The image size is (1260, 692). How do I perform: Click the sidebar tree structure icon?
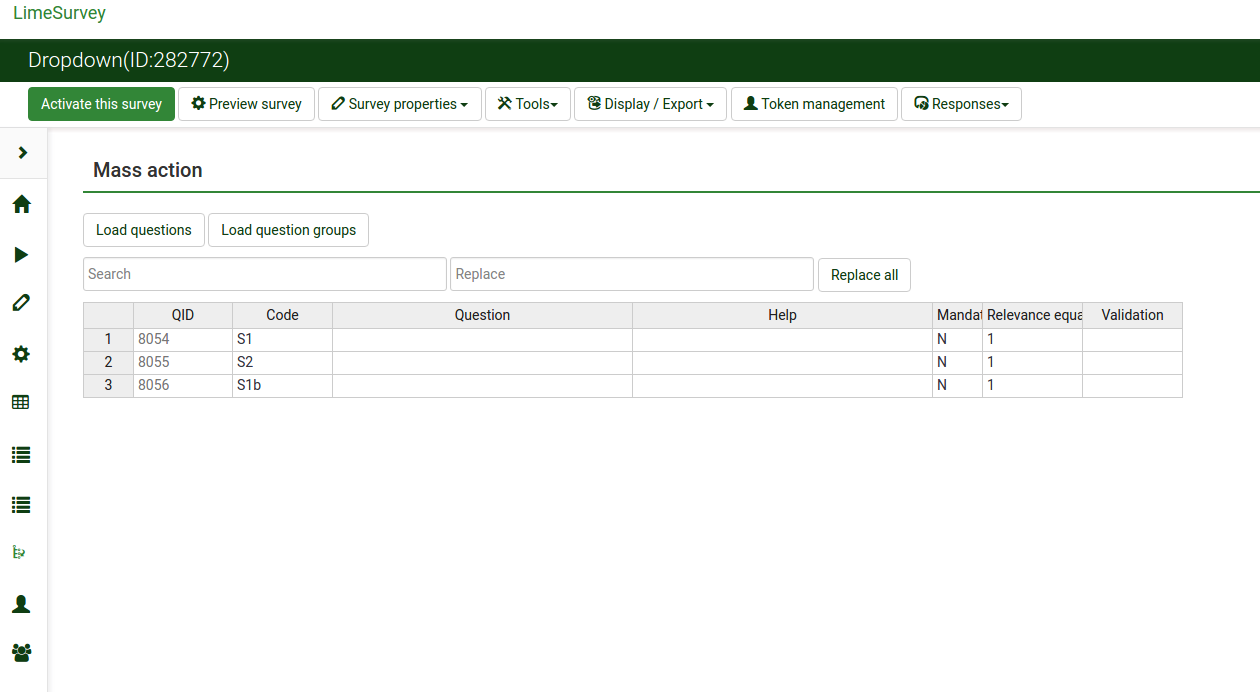[19, 552]
